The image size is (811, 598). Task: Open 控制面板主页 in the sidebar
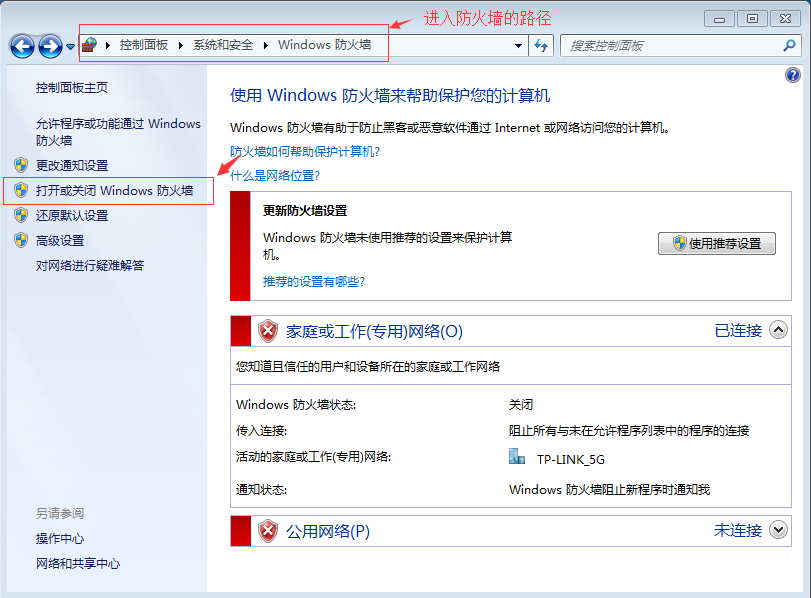point(72,88)
